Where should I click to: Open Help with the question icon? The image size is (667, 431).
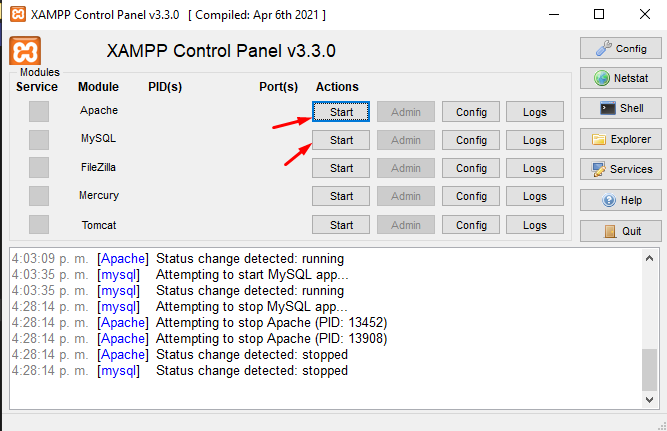tap(620, 200)
